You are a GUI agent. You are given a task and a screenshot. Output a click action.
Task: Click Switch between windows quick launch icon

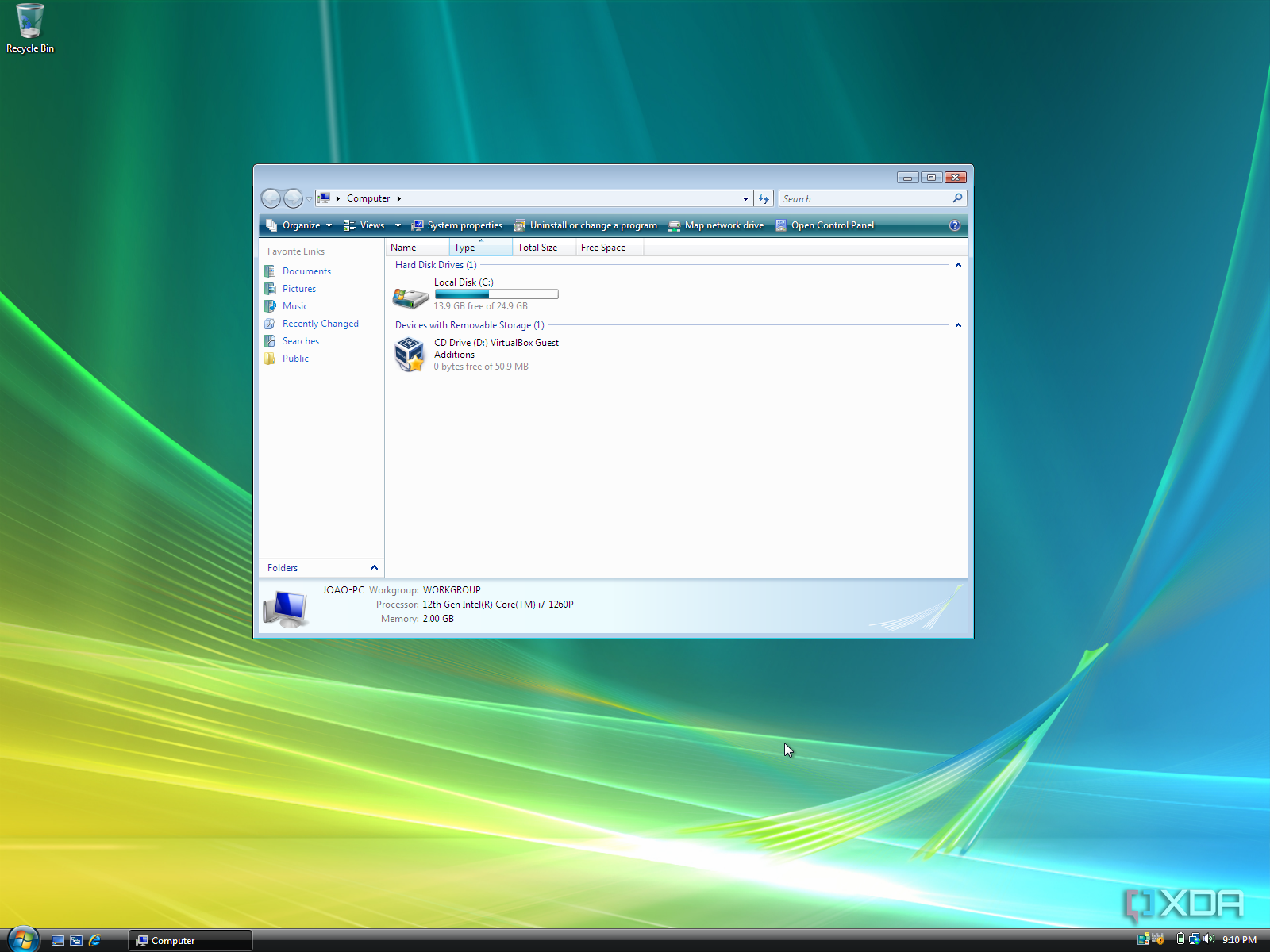click(76, 940)
